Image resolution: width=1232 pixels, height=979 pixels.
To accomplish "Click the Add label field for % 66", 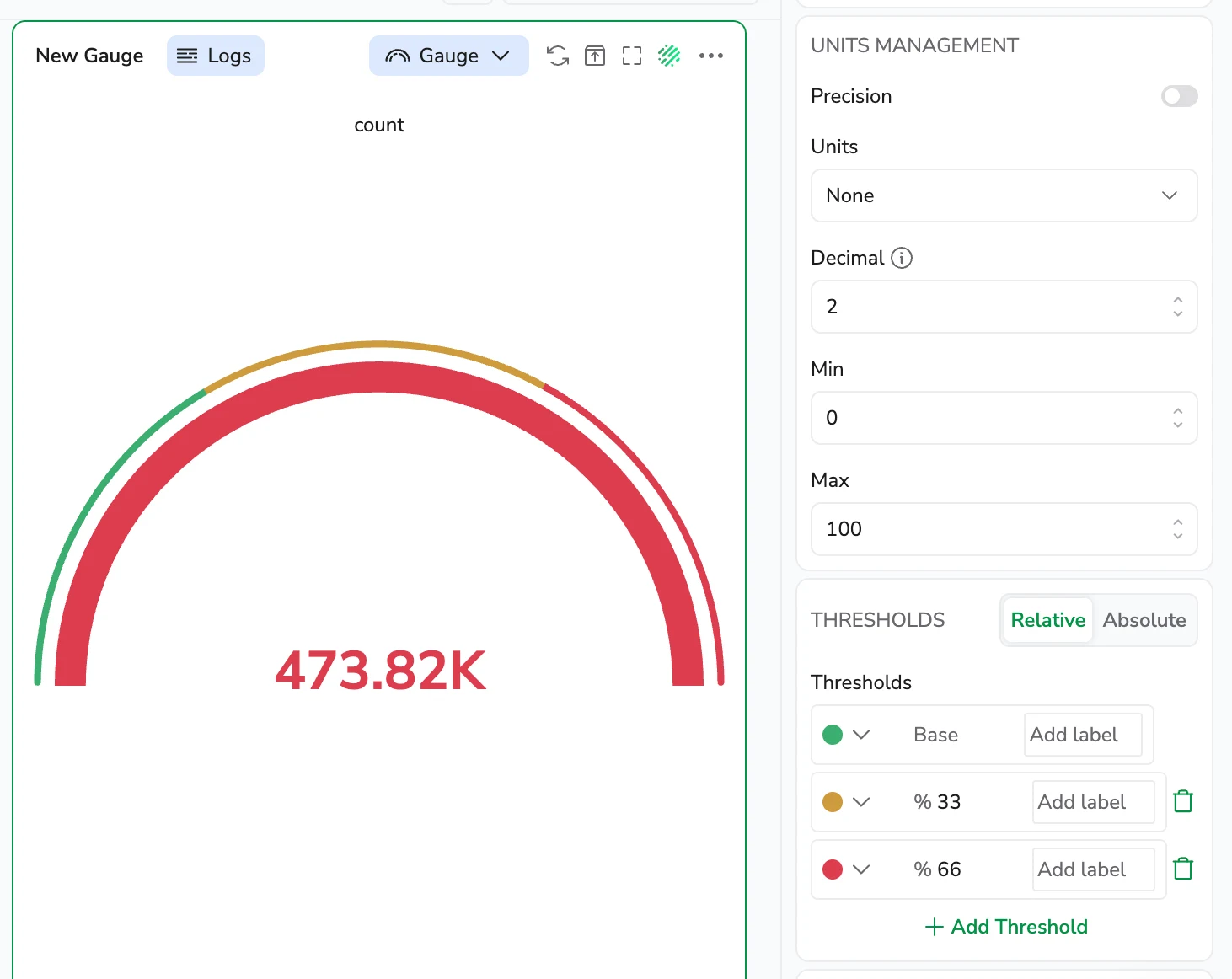I will pyautogui.click(x=1094, y=869).
